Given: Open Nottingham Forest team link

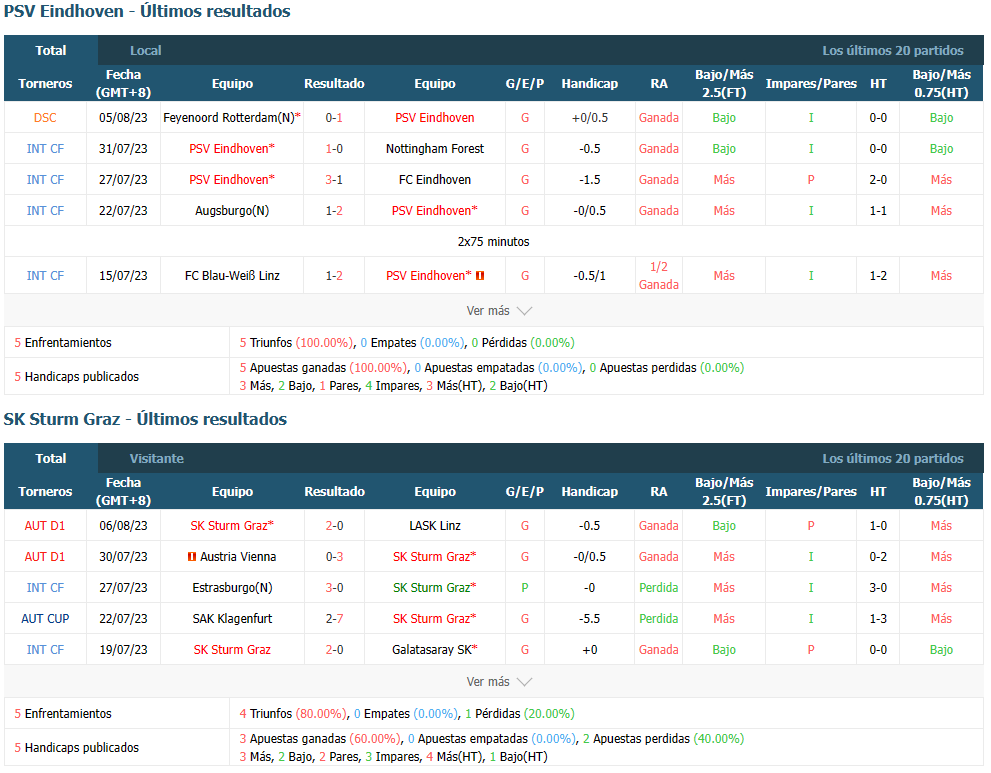Looking at the screenshot, I should (x=435, y=149).
